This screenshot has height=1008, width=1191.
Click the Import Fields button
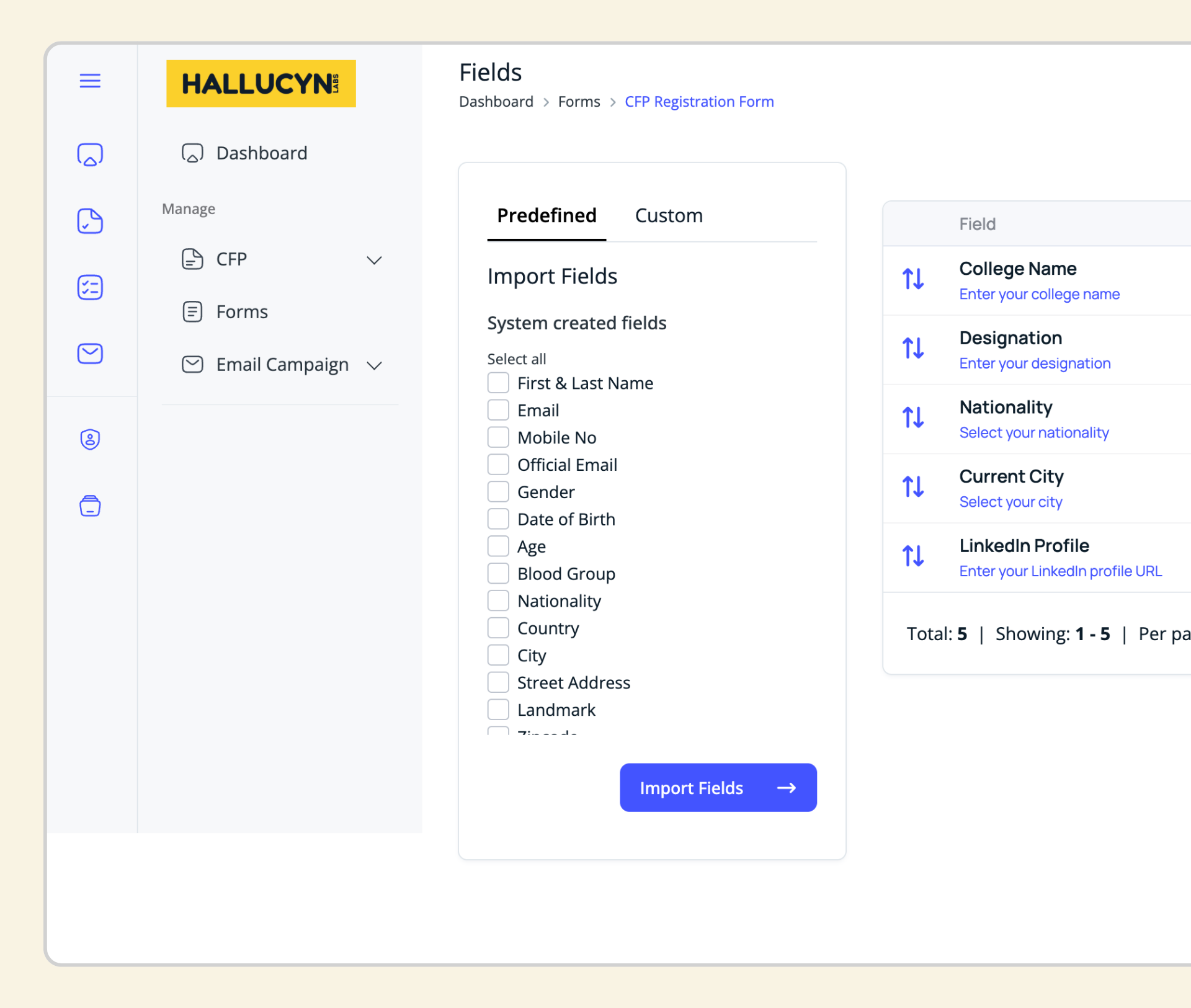(x=718, y=788)
